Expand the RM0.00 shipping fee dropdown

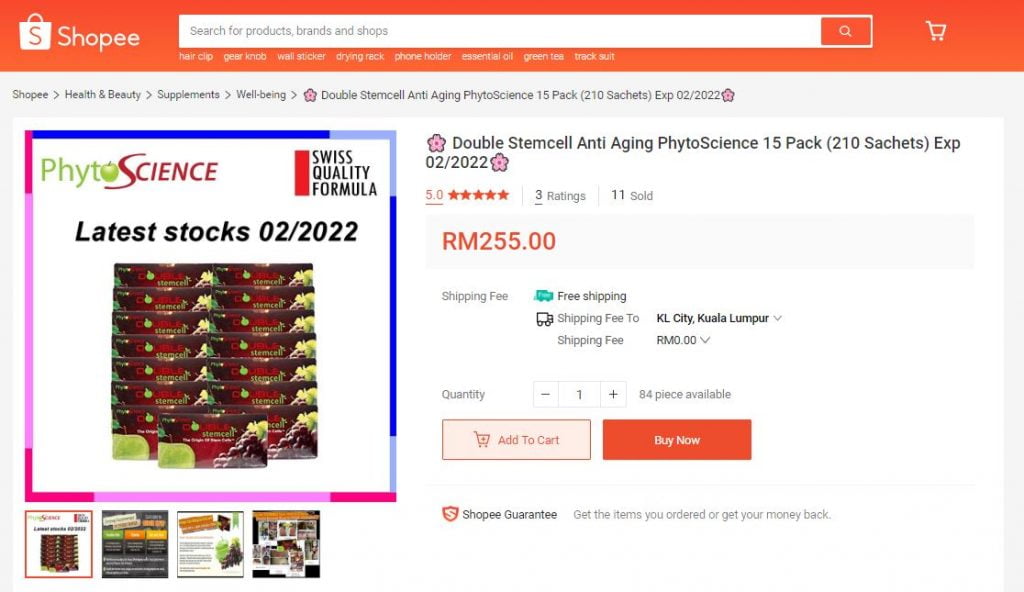pyautogui.click(x=683, y=340)
